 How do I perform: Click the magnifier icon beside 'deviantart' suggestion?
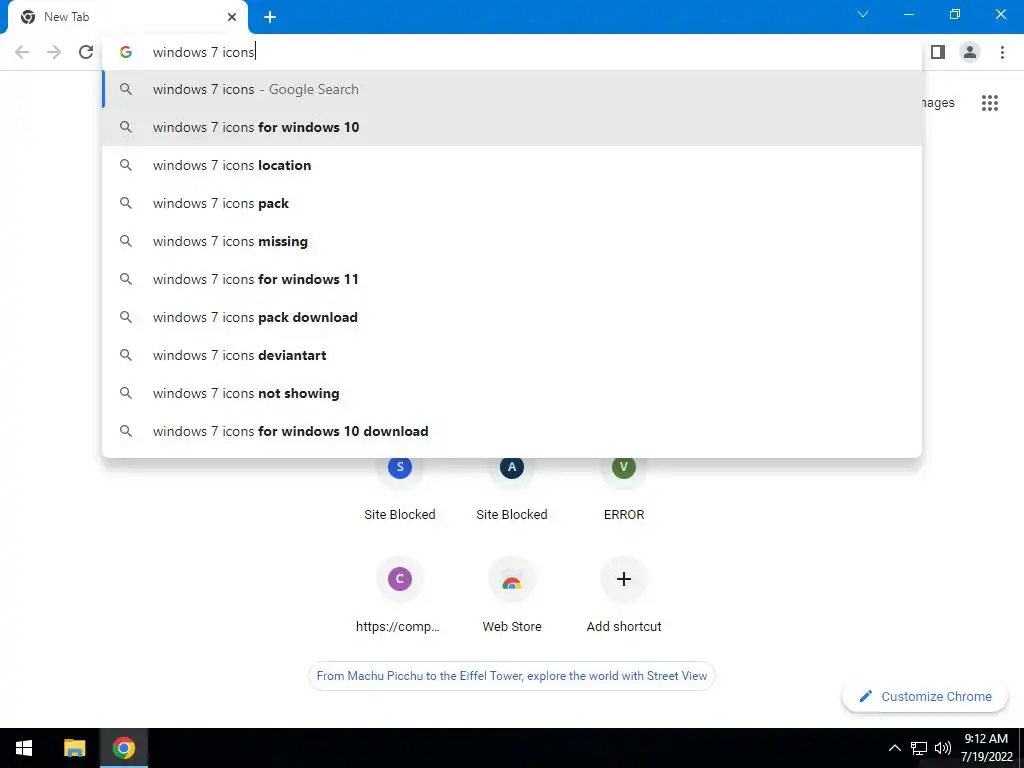tap(126, 355)
